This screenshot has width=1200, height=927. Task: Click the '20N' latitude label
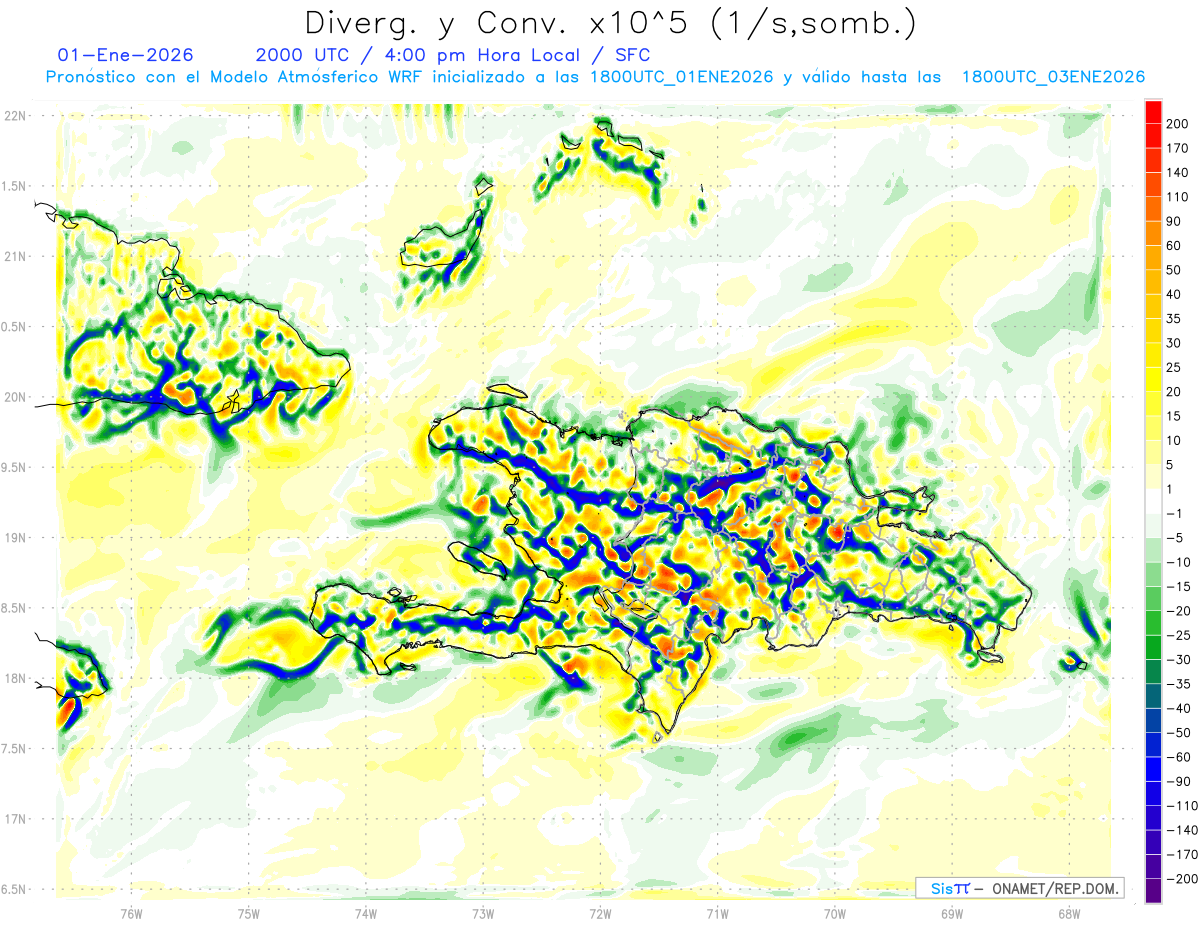click(14, 397)
